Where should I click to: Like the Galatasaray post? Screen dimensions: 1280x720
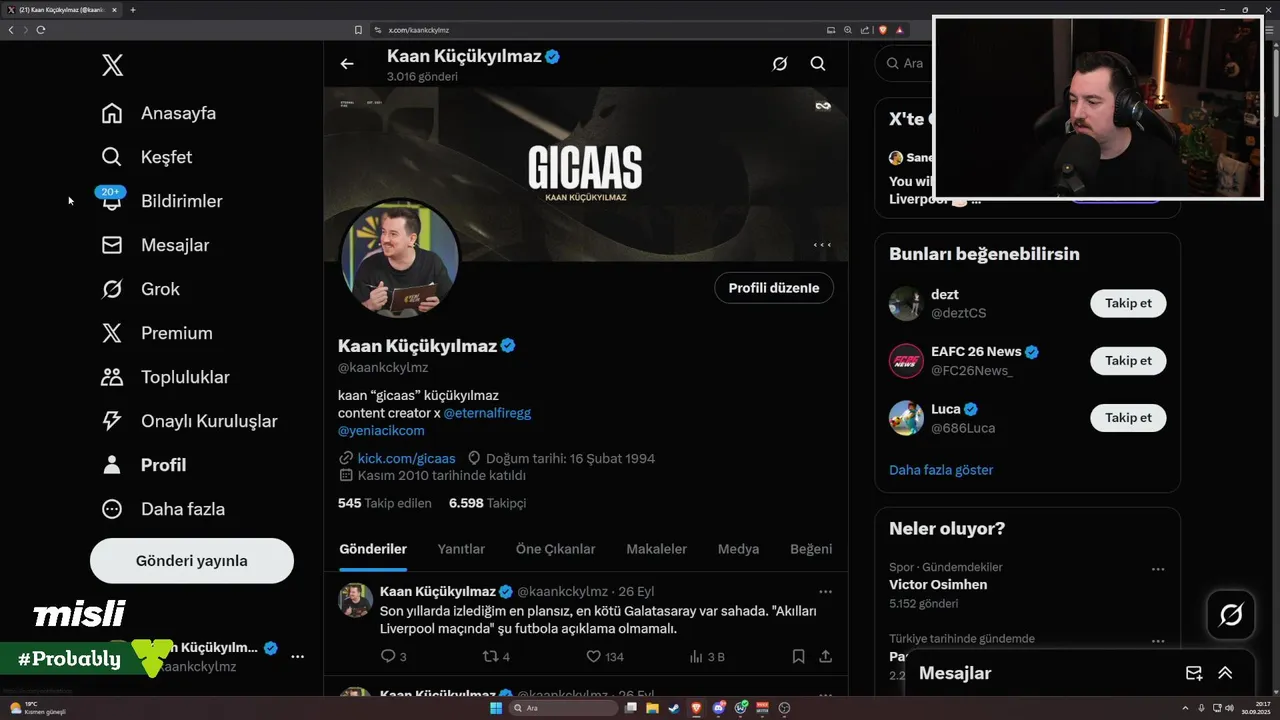(x=593, y=657)
